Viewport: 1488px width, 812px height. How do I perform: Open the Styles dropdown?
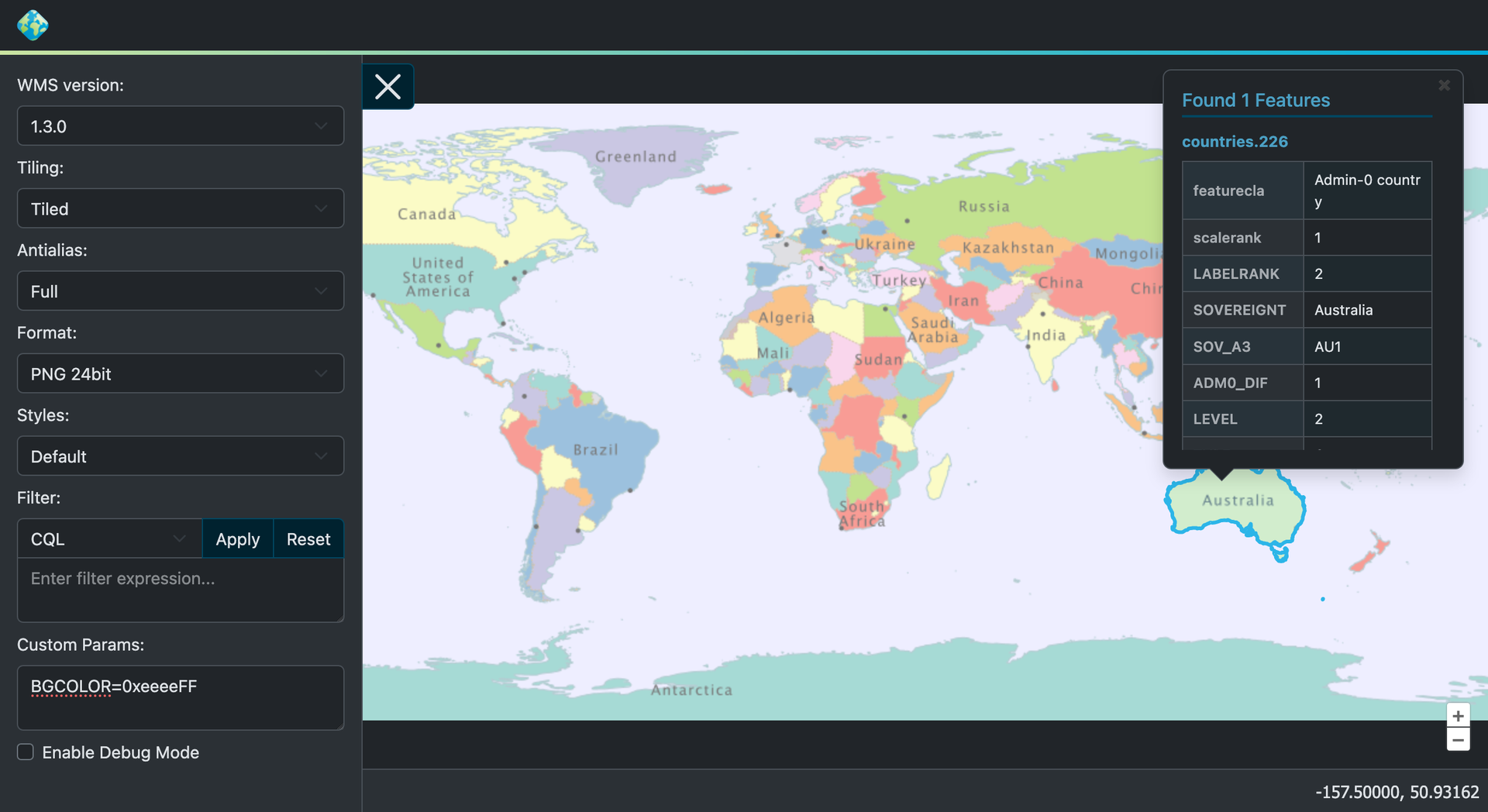(x=181, y=456)
